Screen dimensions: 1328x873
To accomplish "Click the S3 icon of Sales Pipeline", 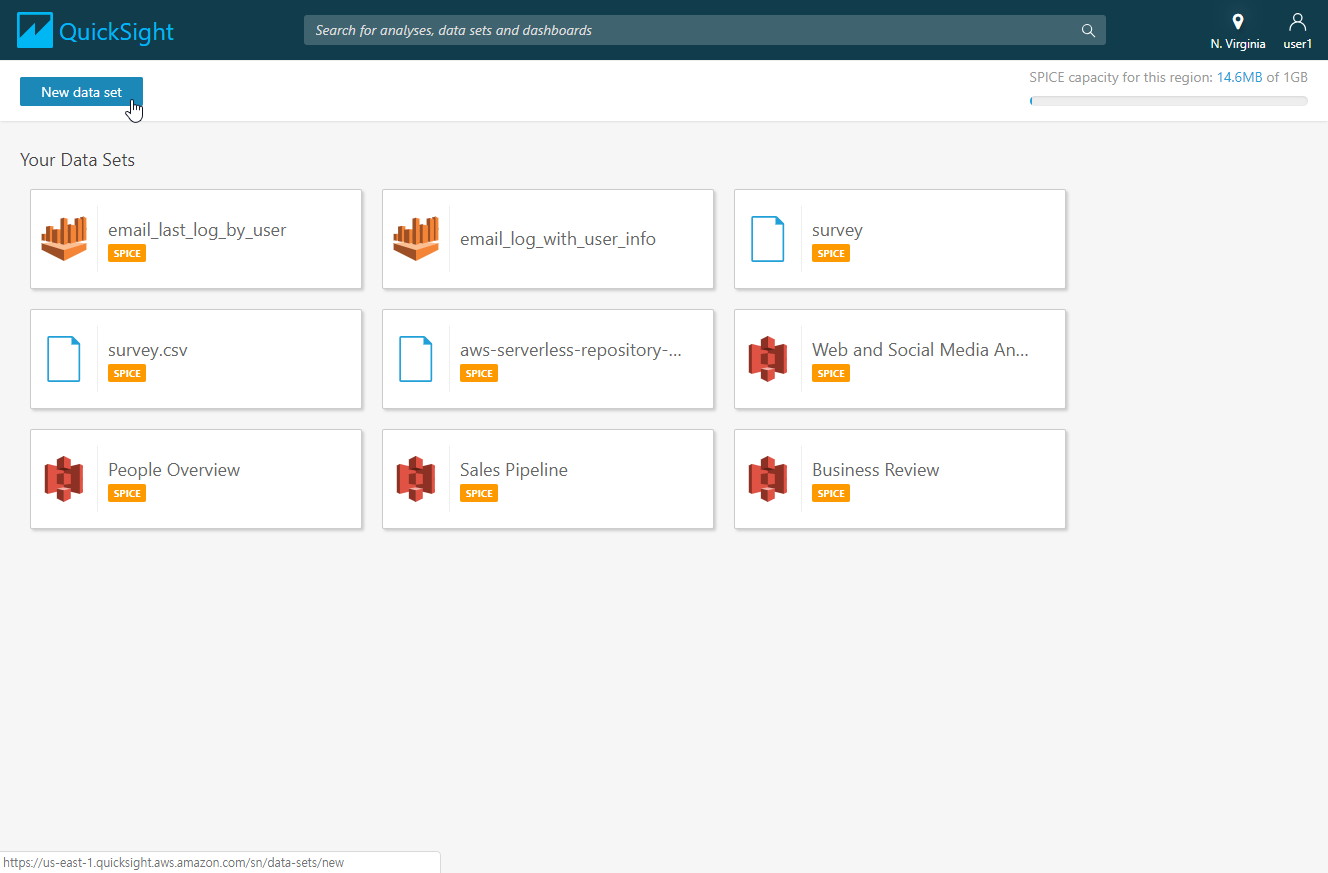I will tap(416, 479).
